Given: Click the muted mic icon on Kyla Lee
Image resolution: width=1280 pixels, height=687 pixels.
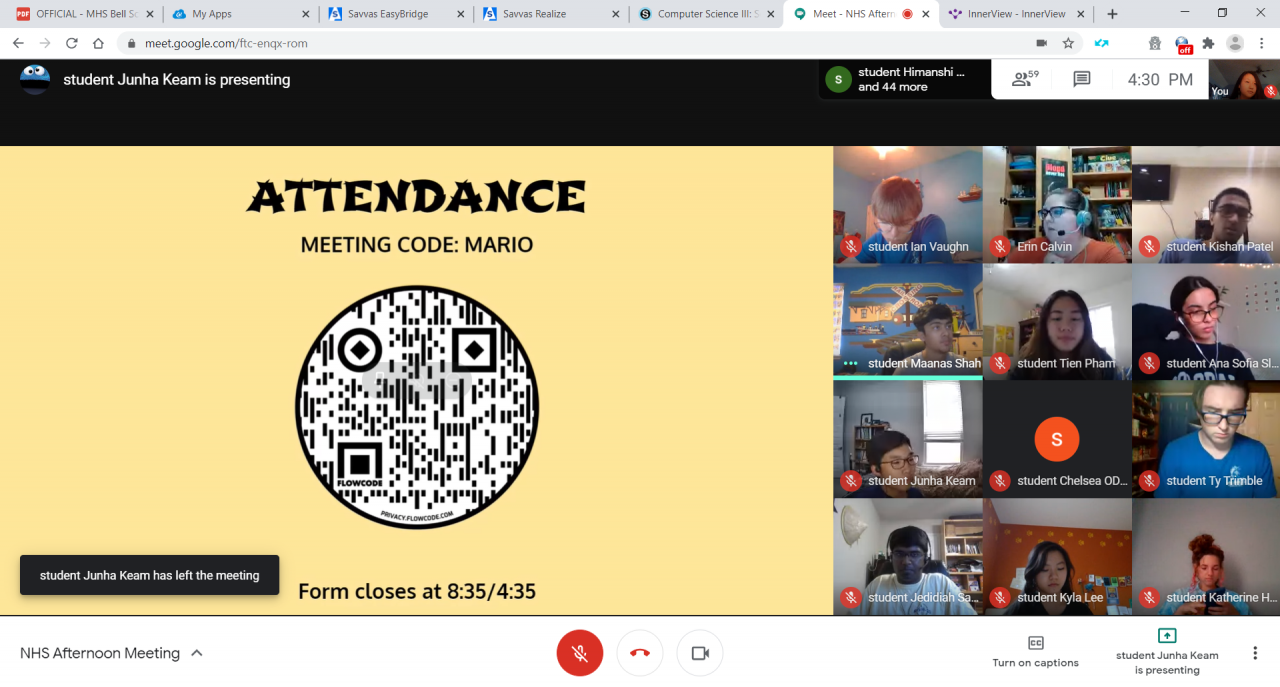Looking at the screenshot, I should pos(1000,597).
